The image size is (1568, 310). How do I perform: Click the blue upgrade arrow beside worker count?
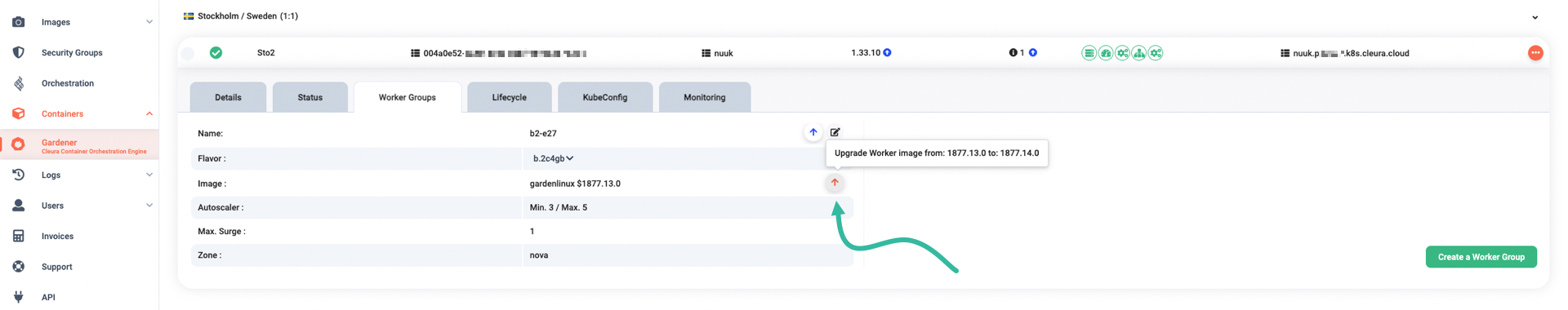point(1033,52)
